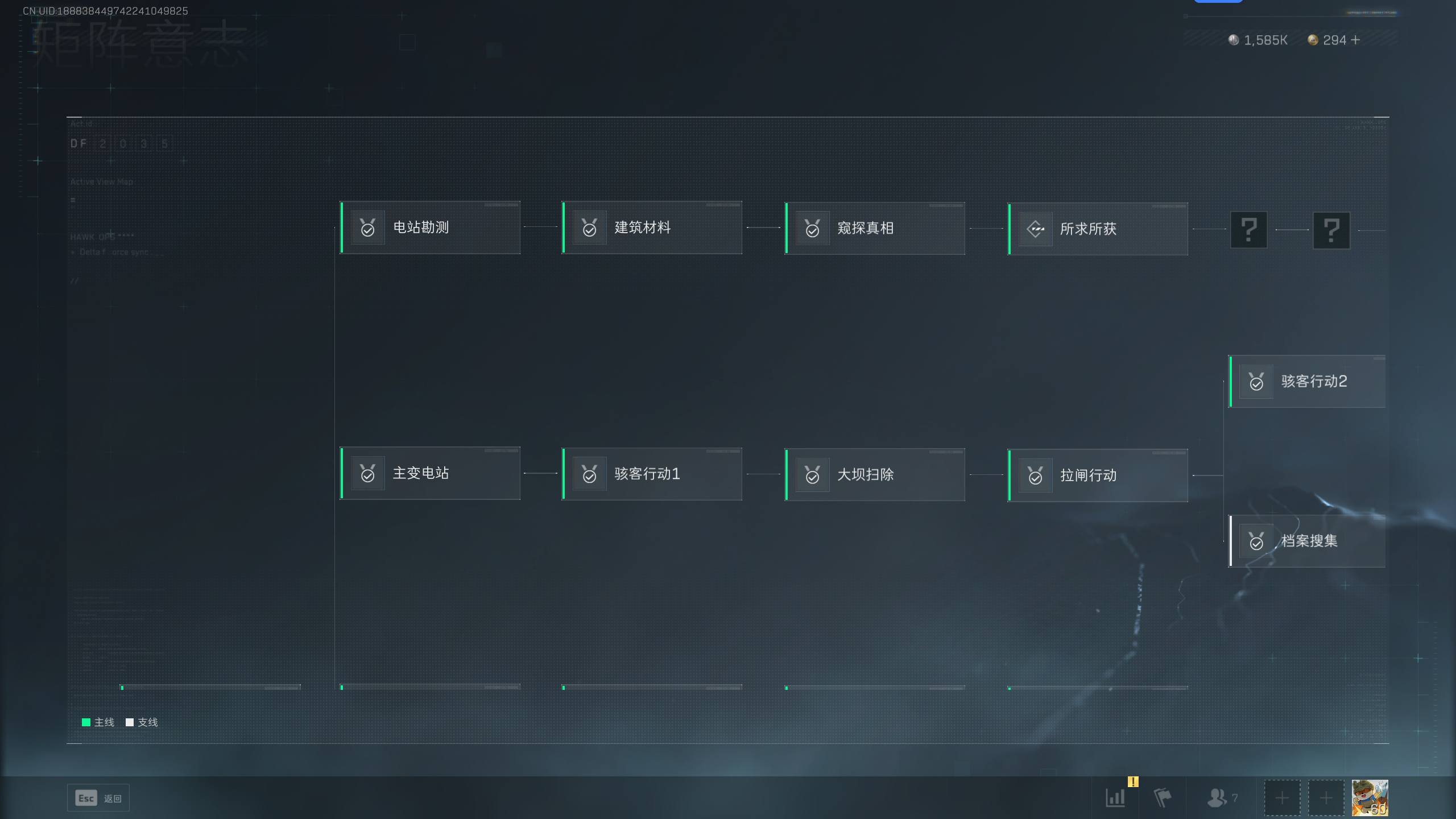The width and height of the screenshot is (1456, 819).
Task: Click the second locked question mark node
Action: point(1331,230)
